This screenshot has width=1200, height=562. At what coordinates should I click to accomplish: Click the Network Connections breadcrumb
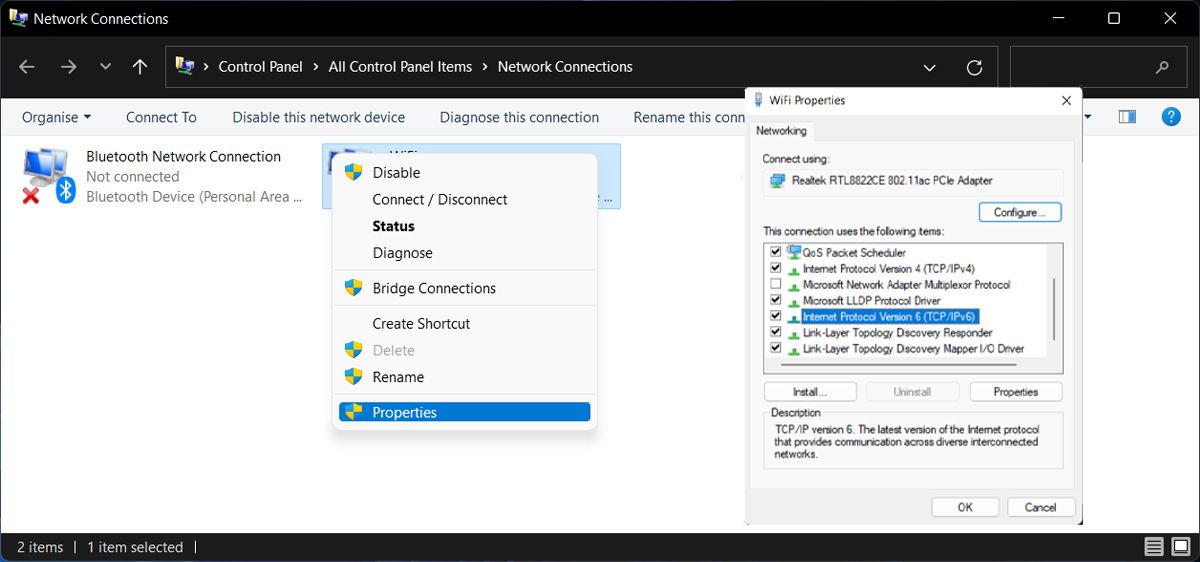(565, 67)
